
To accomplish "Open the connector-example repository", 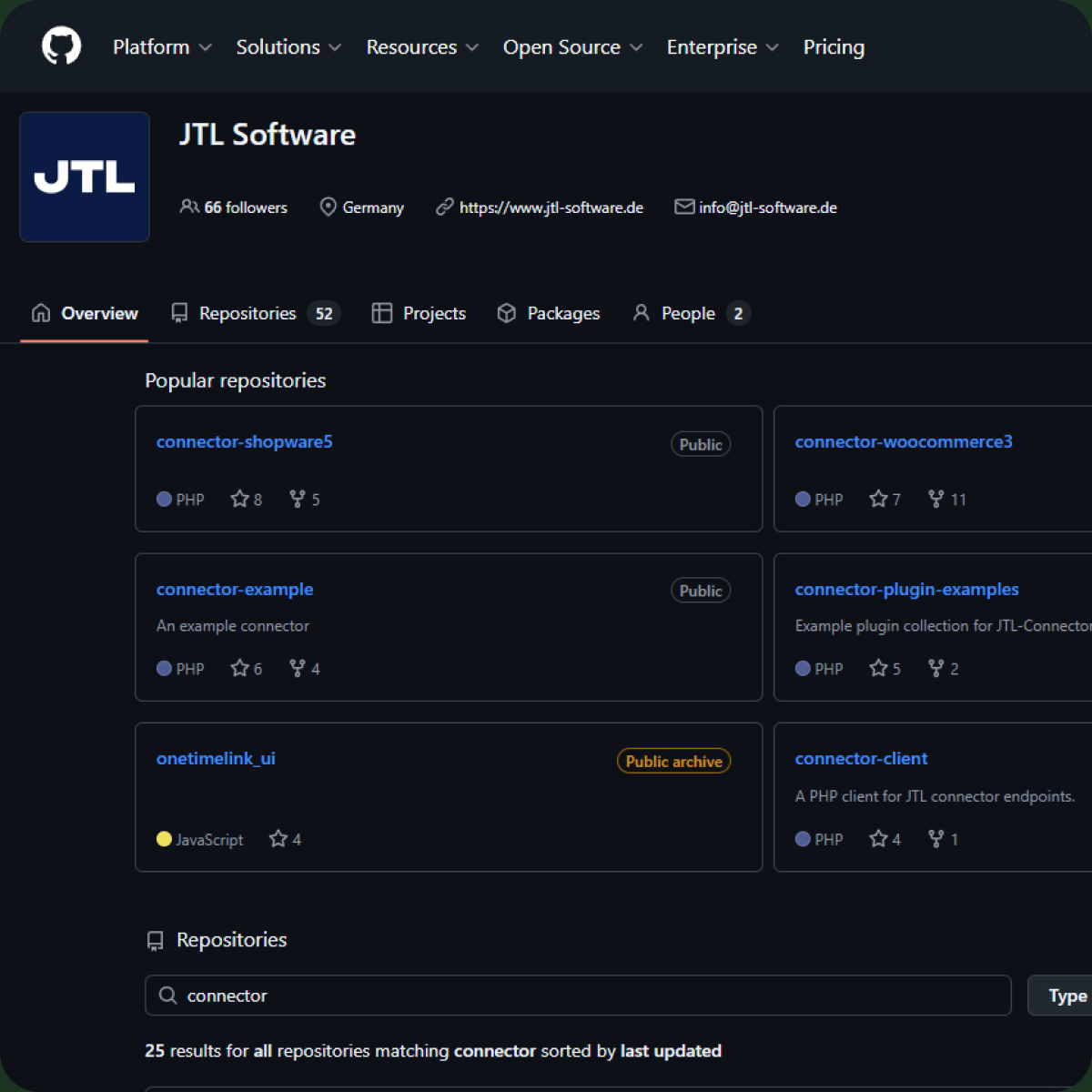I will [x=235, y=589].
